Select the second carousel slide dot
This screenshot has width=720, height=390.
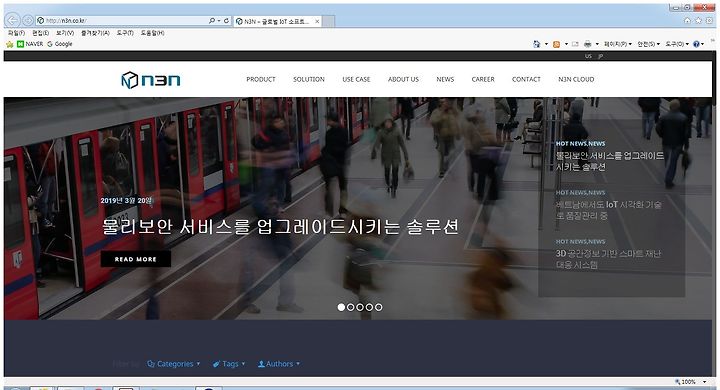(x=351, y=307)
